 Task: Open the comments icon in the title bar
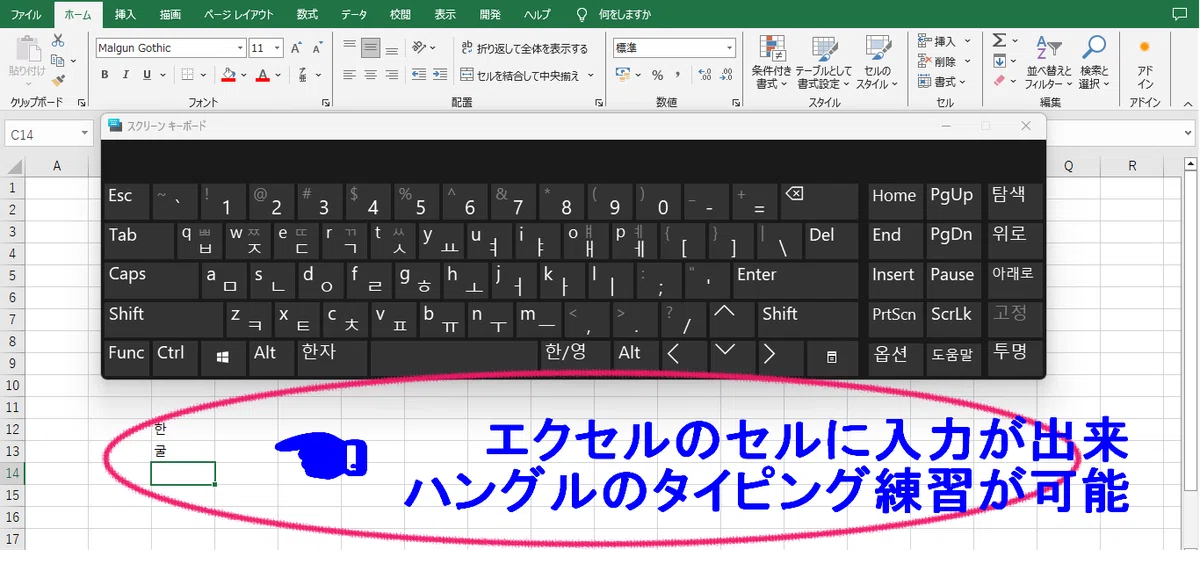click(1178, 14)
